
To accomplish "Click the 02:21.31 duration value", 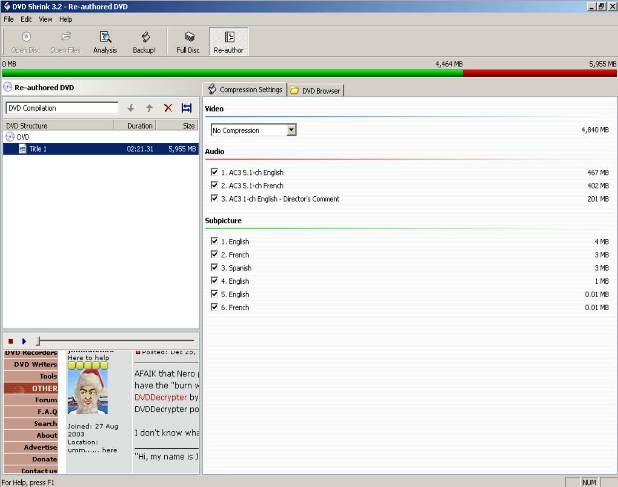I will (x=140, y=149).
